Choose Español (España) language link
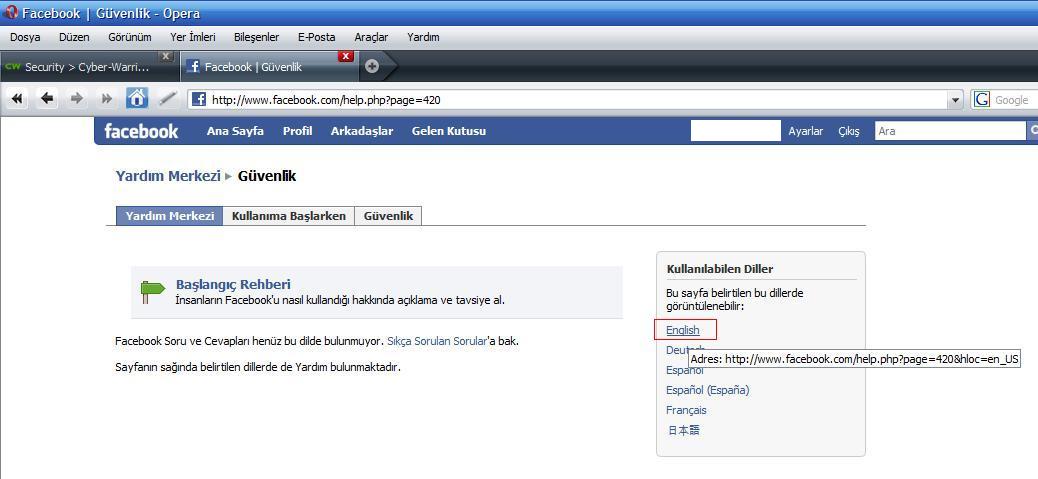The width and height of the screenshot is (1038, 479). (x=708, y=390)
